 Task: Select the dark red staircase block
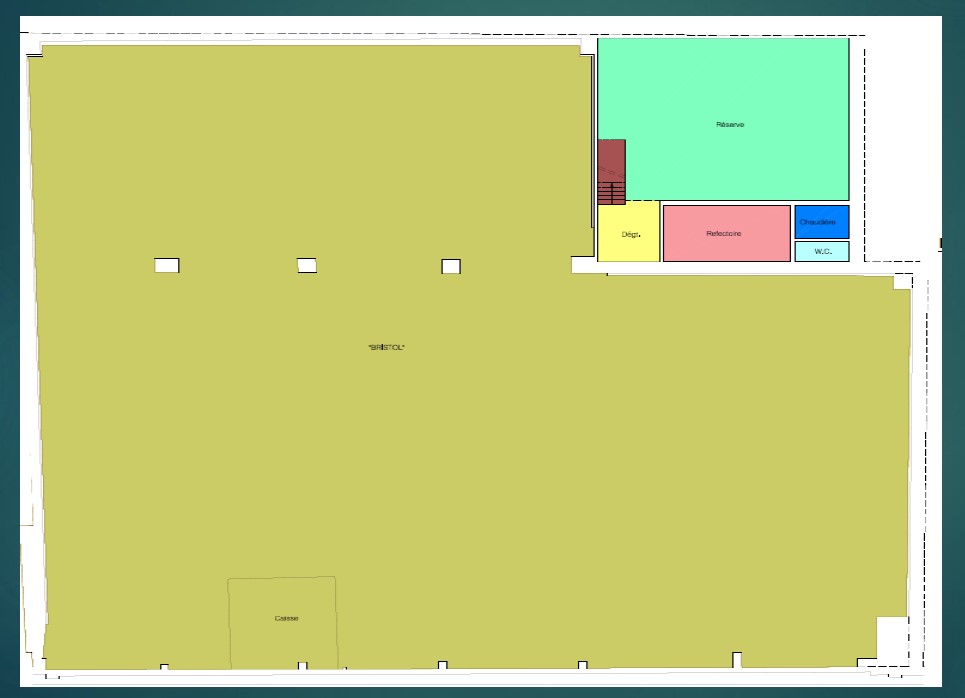point(611,158)
